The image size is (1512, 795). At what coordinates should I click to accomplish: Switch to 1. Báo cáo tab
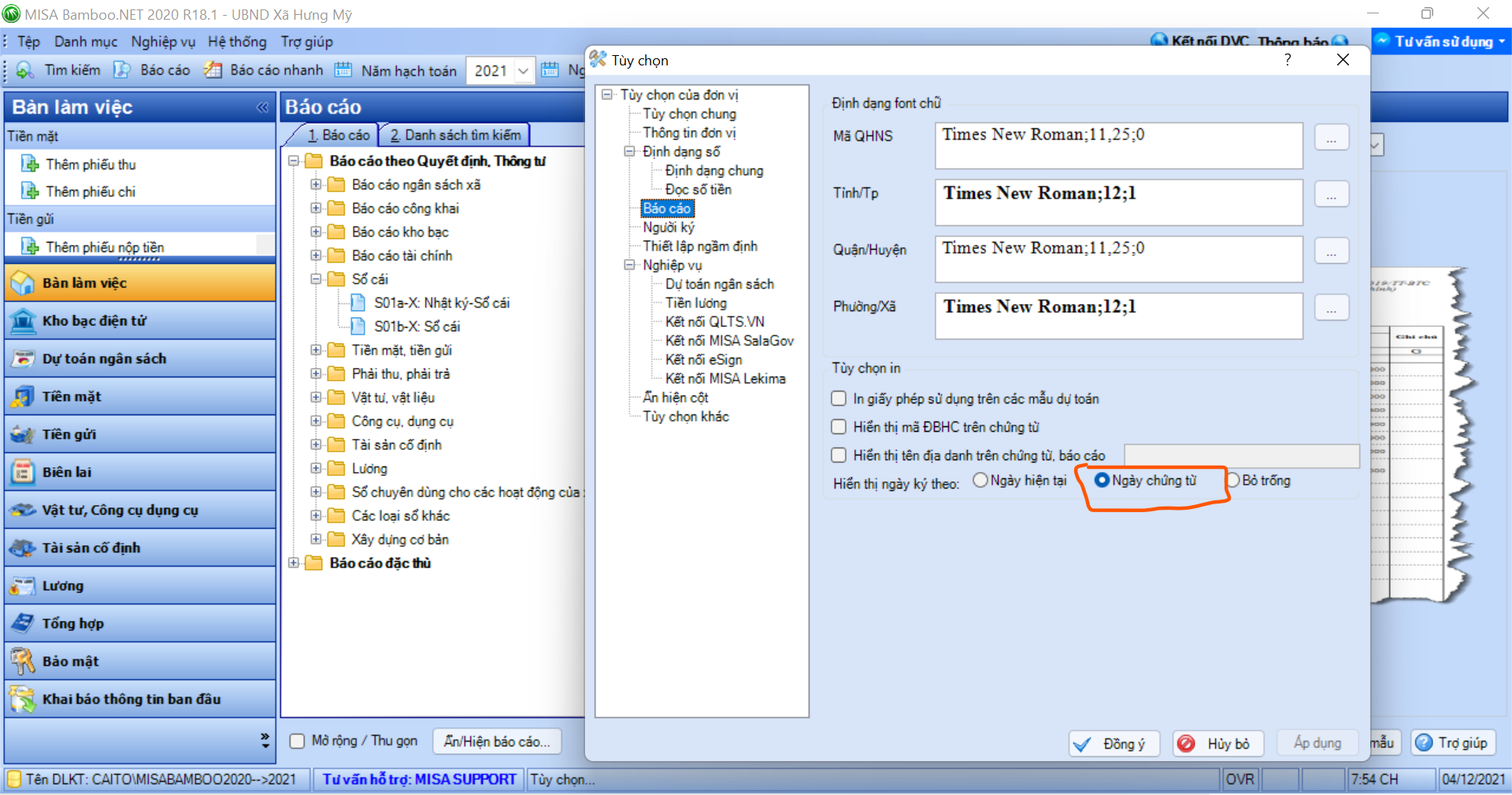coord(338,135)
